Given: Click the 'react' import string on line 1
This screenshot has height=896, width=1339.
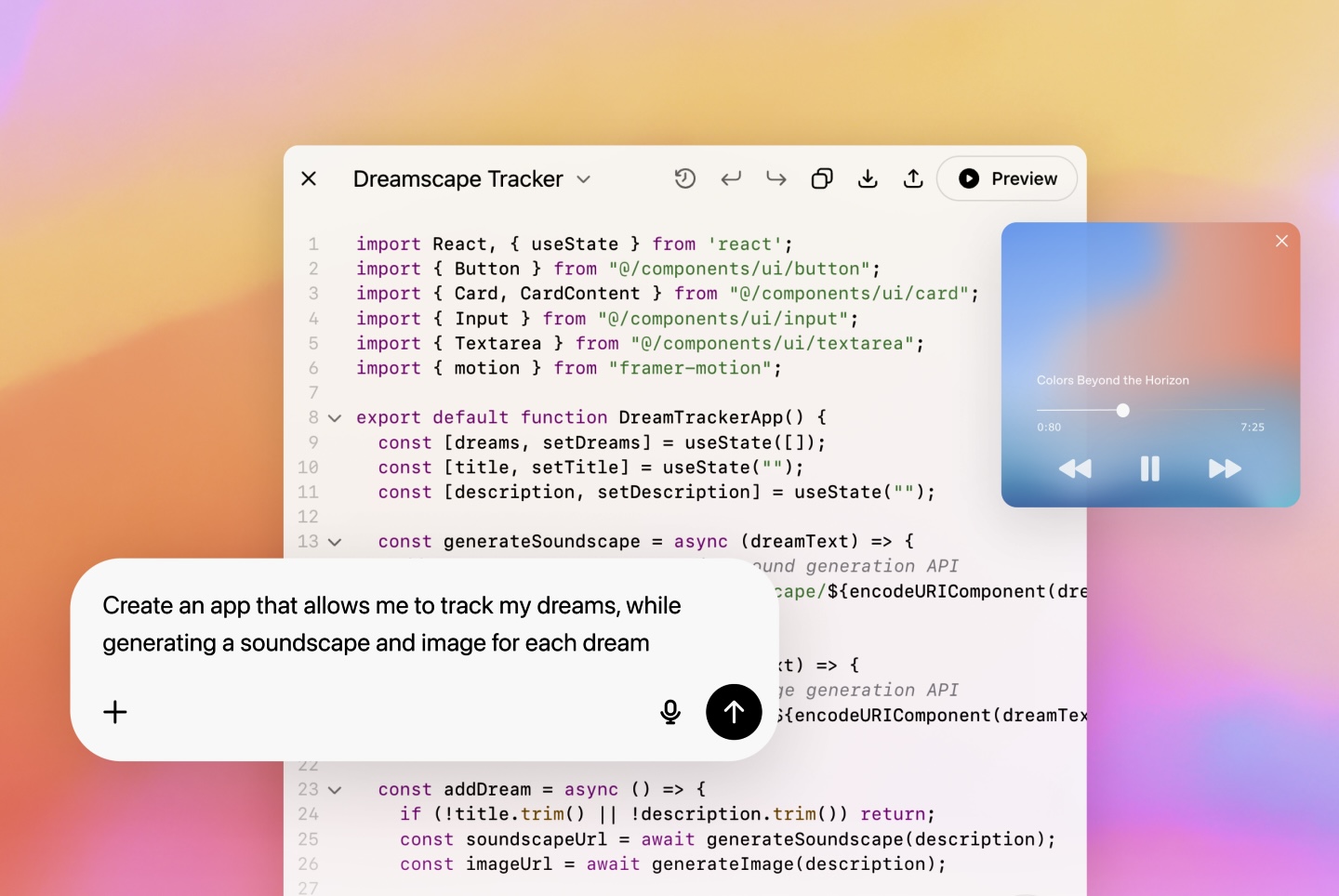Looking at the screenshot, I should pyautogui.click(x=746, y=244).
